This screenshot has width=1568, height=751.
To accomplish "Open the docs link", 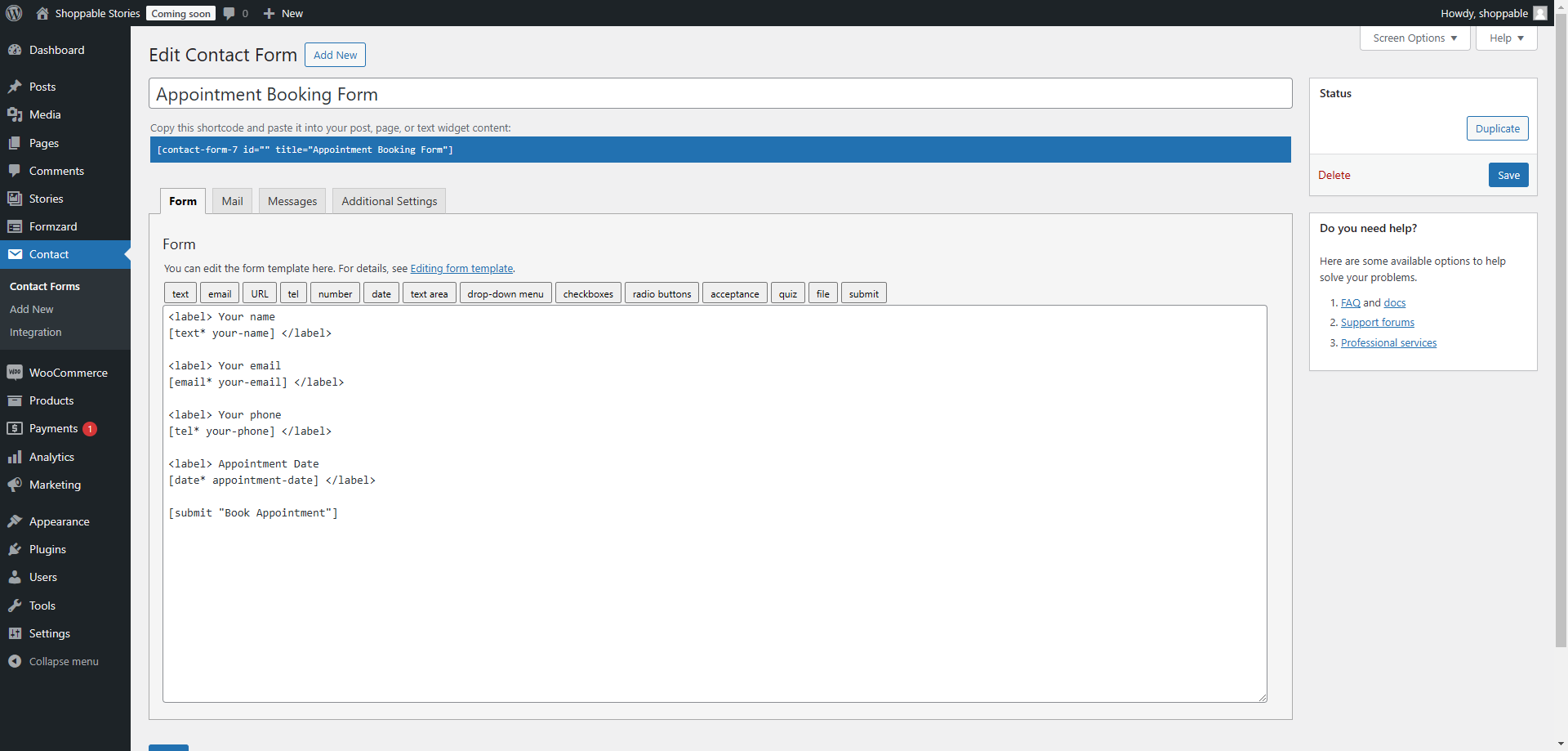I will tap(1394, 302).
